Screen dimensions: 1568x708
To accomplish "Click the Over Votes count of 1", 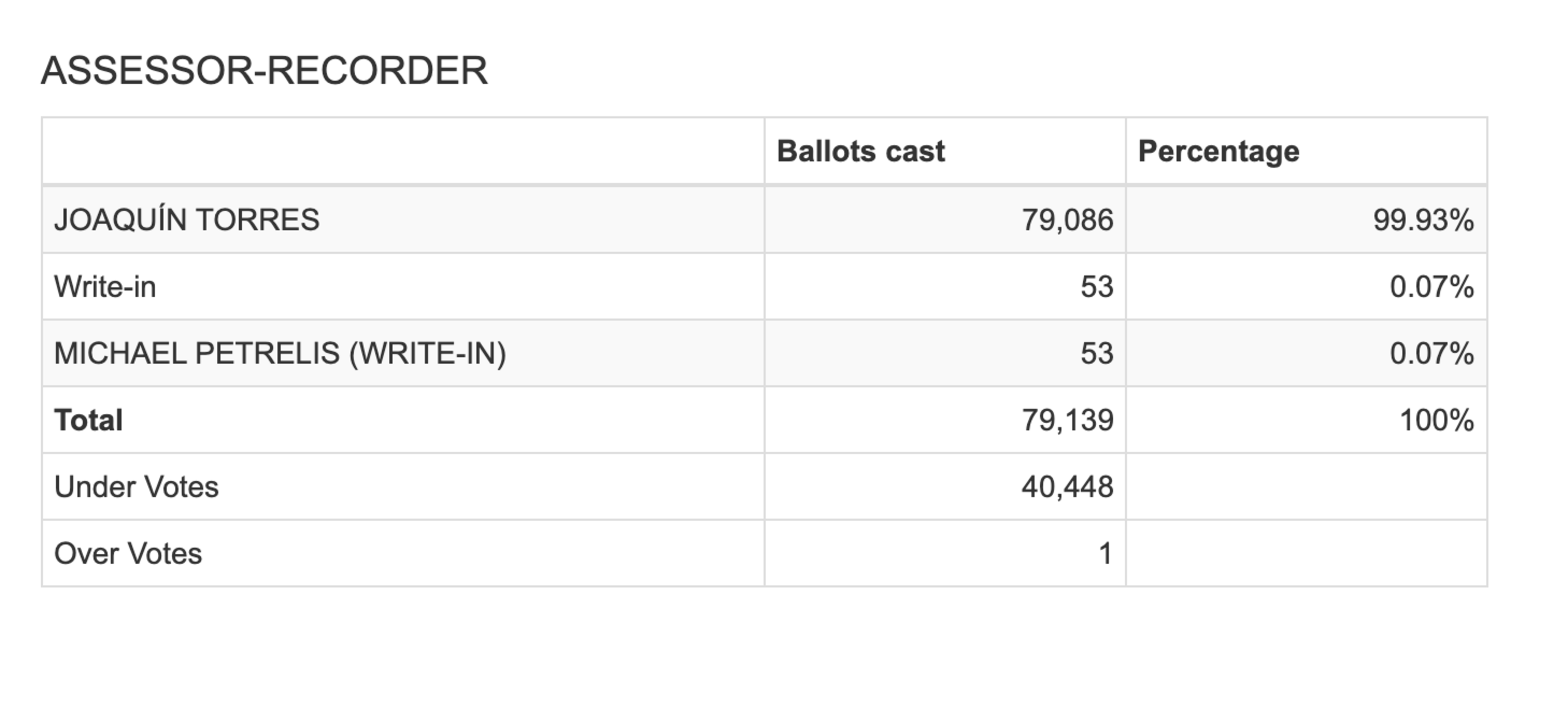I will tap(1105, 554).
